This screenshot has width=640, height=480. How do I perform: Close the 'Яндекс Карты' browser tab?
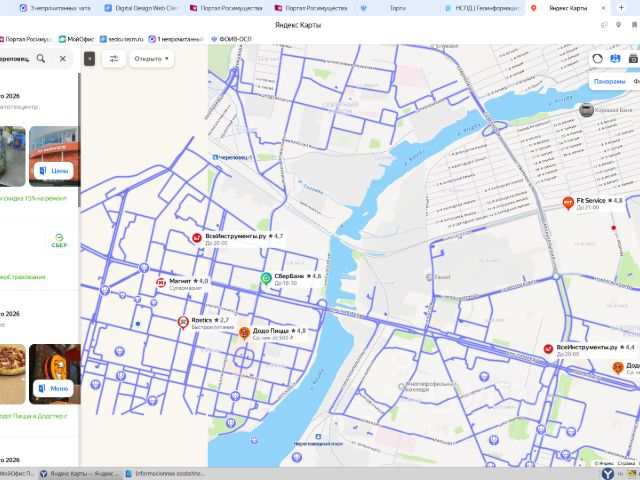click(x=604, y=8)
